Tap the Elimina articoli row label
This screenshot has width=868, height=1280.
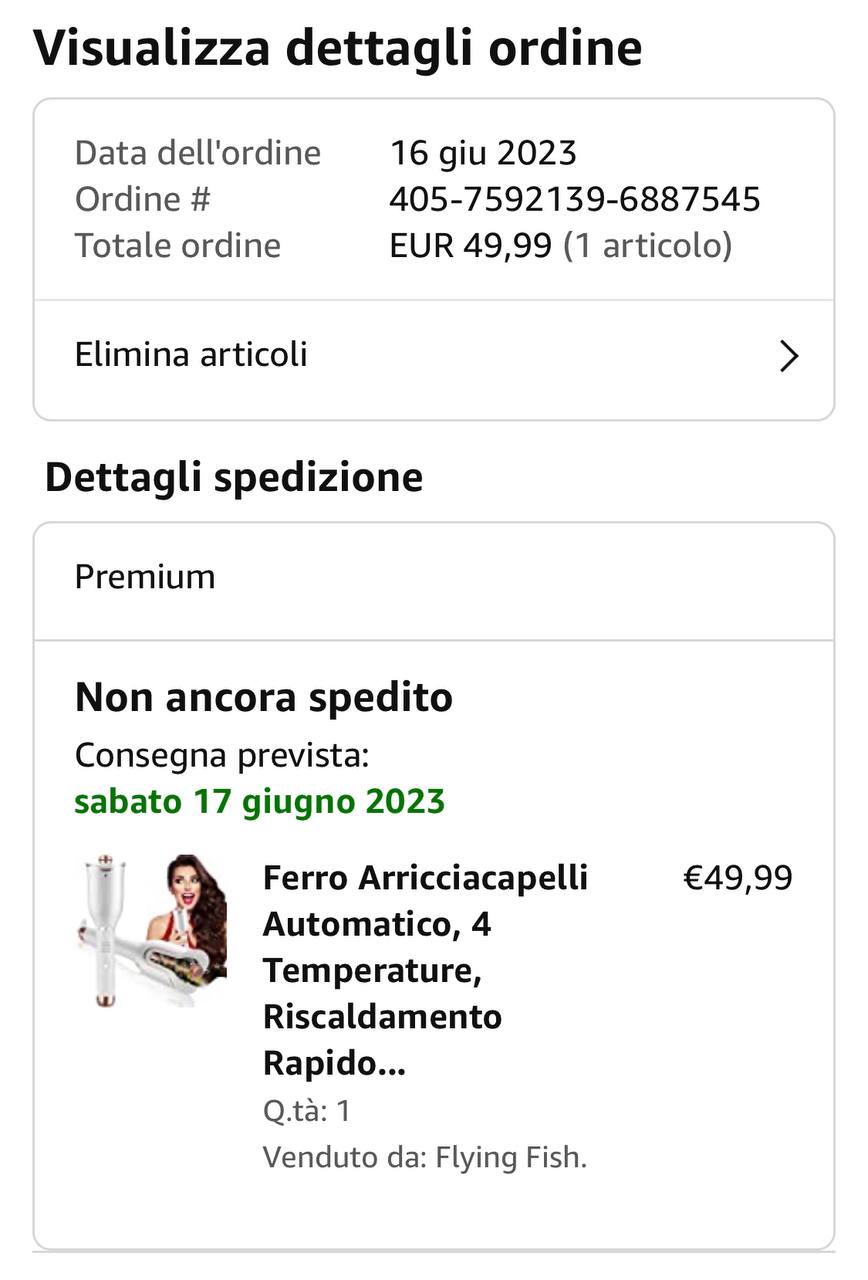coord(191,354)
